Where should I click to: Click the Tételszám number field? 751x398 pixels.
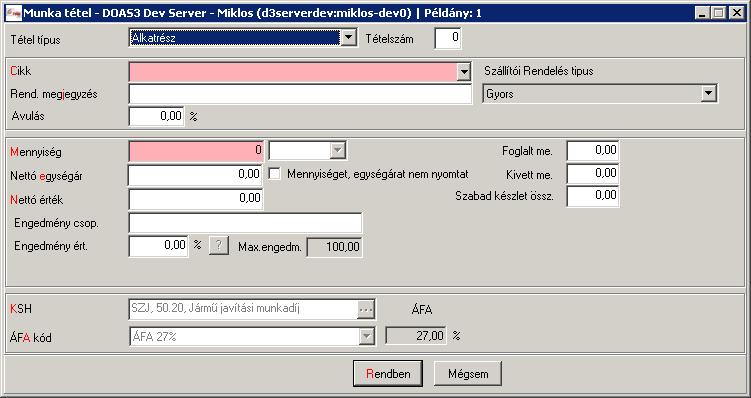(x=448, y=38)
